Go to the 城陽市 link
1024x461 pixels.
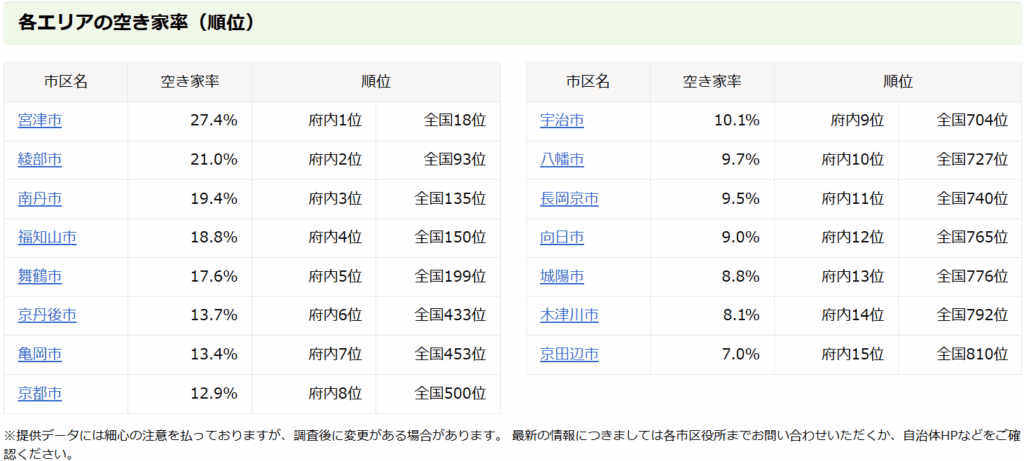[562, 276]
